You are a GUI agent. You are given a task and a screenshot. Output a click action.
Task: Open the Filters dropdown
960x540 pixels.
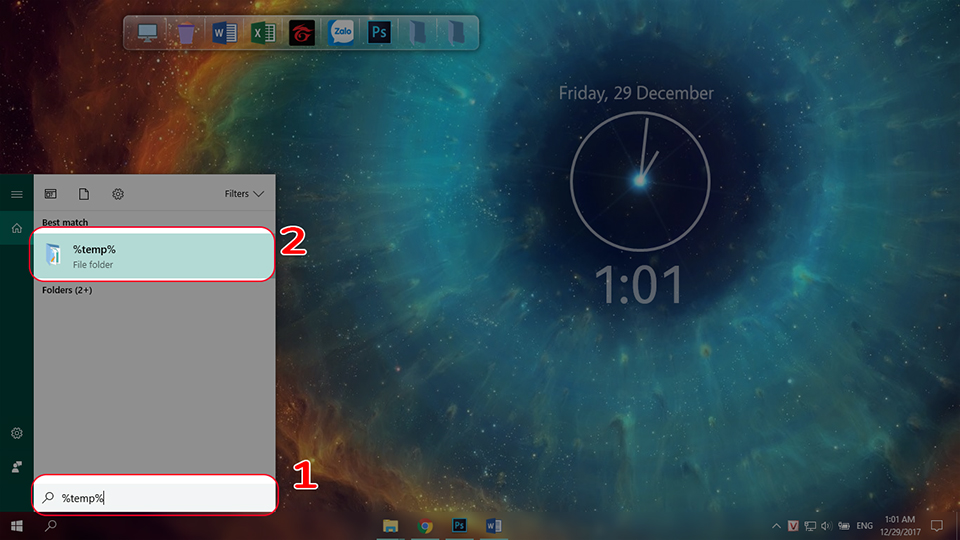pyautogui.click(x=244, y=193)
